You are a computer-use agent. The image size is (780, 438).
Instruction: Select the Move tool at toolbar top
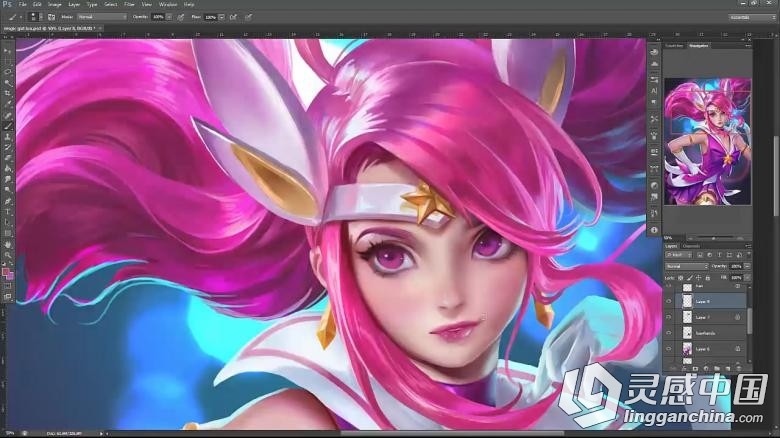[7, 50]
